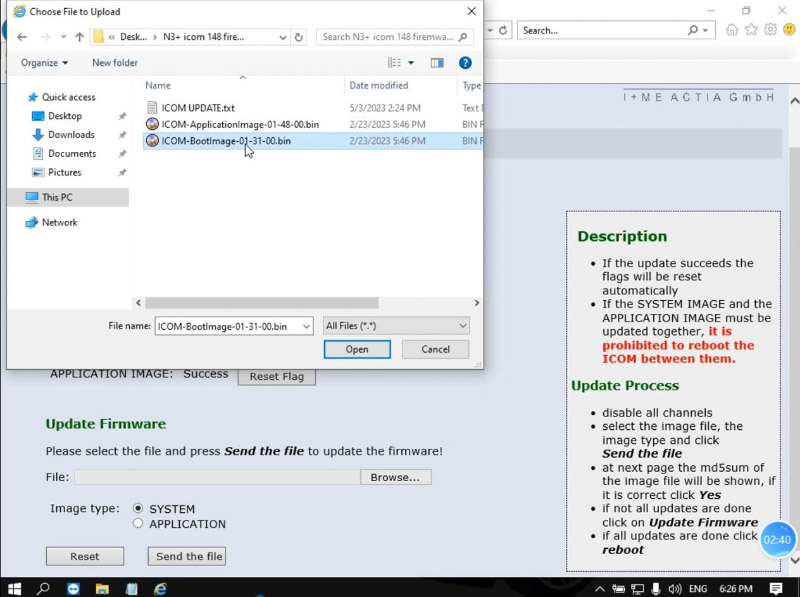This screenshot has width=800, height=597.
Task: Click the ENG language indicator
Action: click(698, 589)
